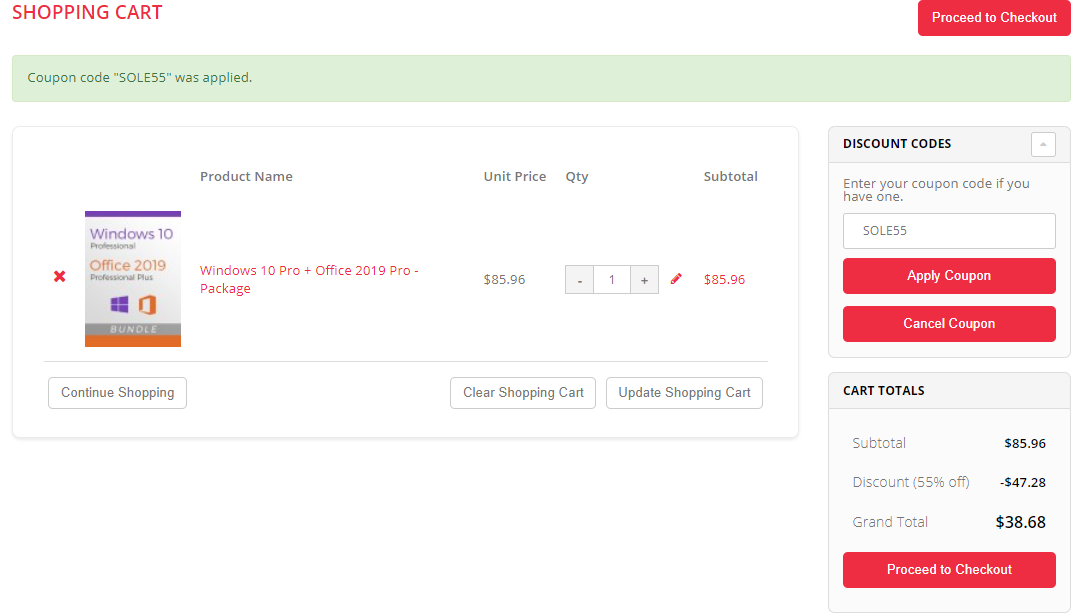This screenshot has width=1076, height=615.
Task: Click the Discount Codes panel header
Action: tap(897, 144)
